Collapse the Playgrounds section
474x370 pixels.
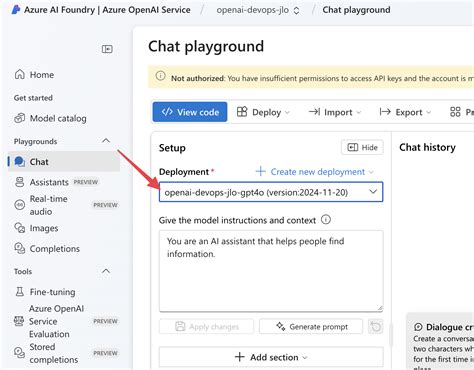pyautogui.click(x=106, y=141)
